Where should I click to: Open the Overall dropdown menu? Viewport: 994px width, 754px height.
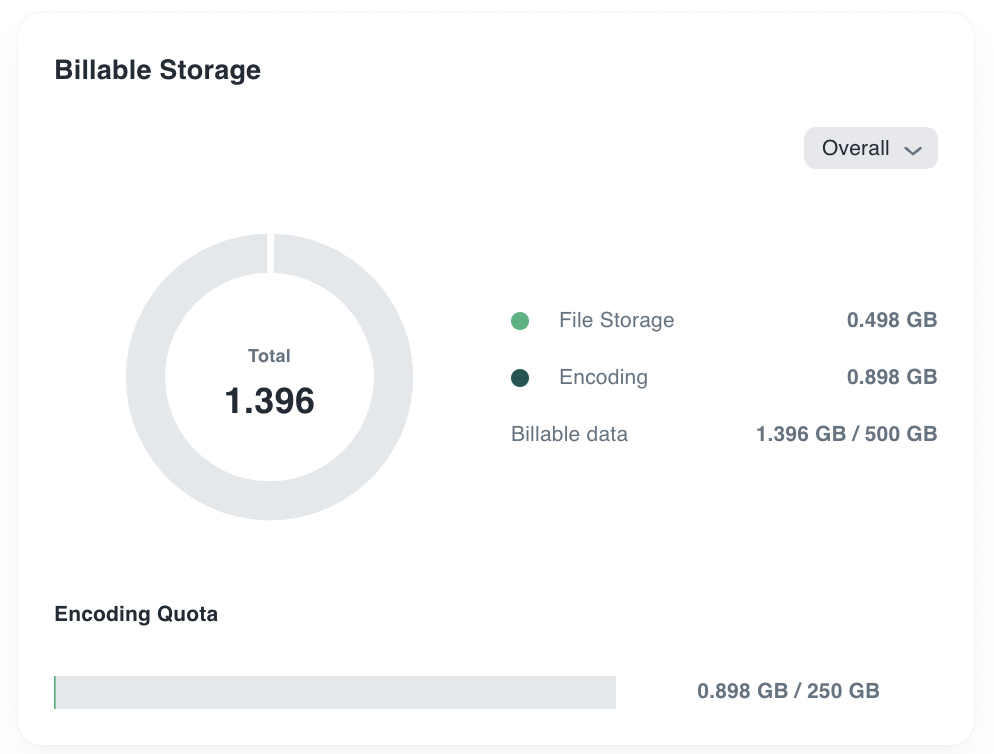pos(870,148)
